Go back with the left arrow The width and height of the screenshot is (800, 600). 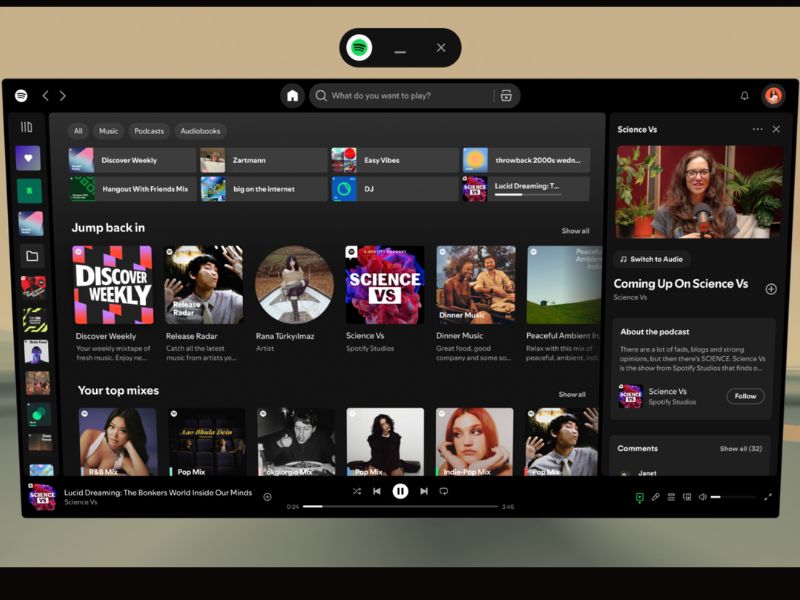45,95
